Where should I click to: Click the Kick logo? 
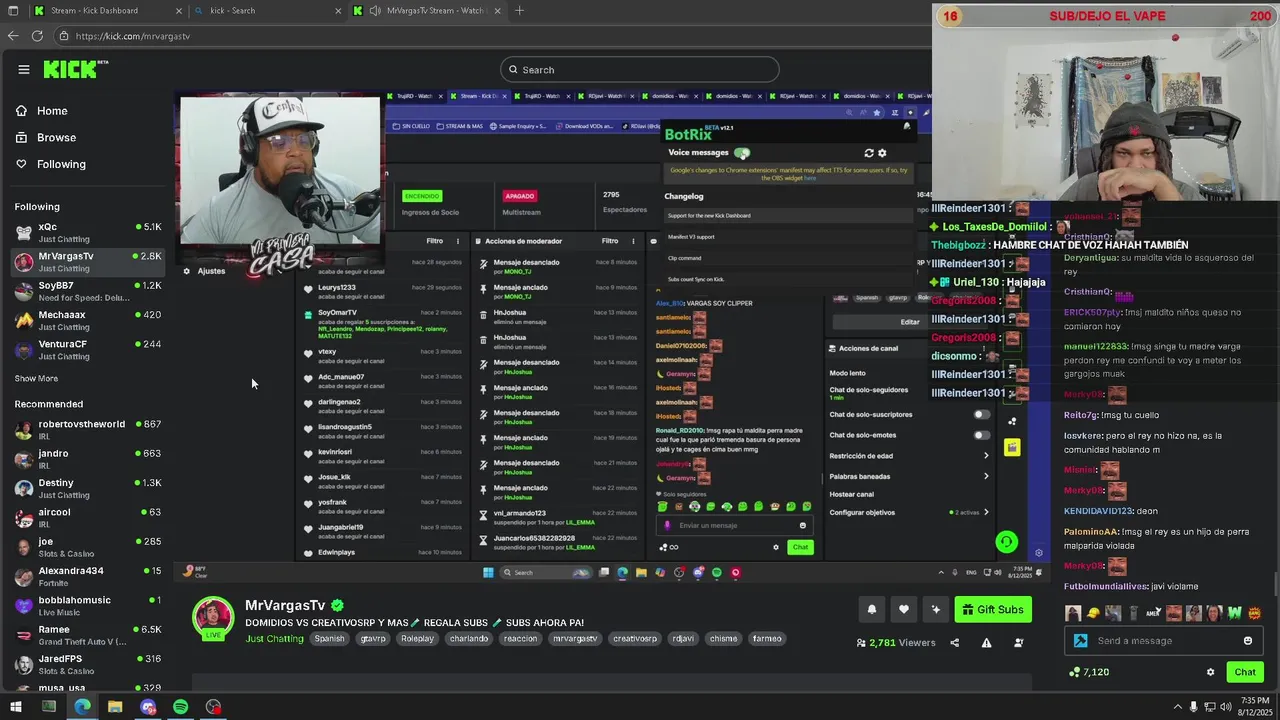75,69
